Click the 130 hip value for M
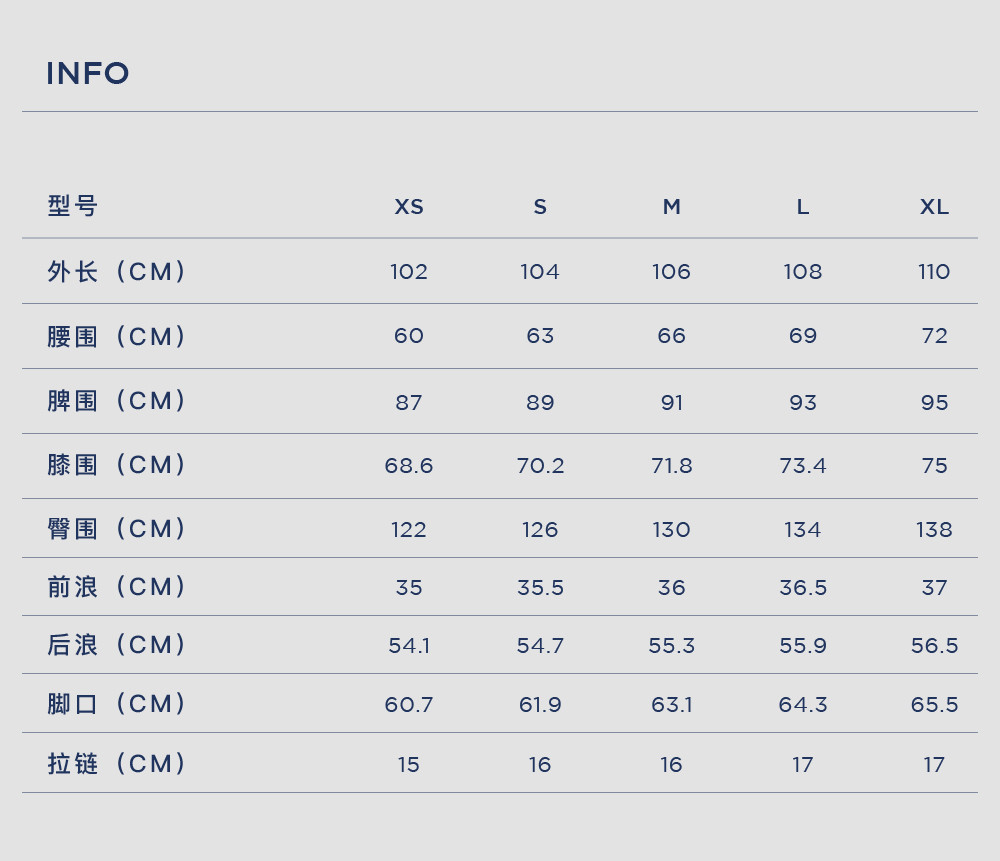This screenshot has width=1000, height=861. [672, 529]
